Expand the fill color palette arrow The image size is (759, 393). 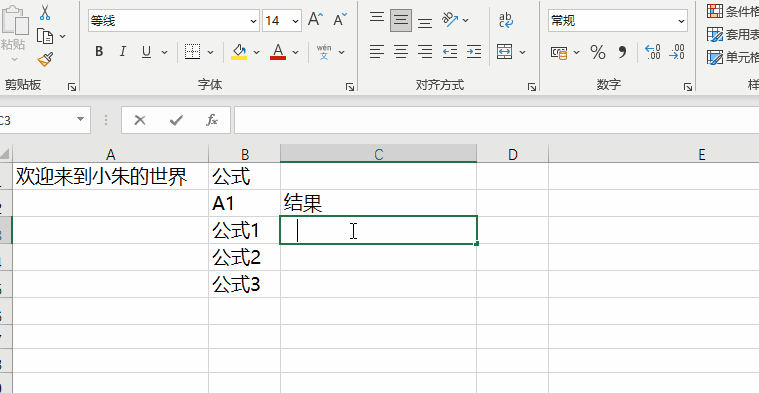257,52
